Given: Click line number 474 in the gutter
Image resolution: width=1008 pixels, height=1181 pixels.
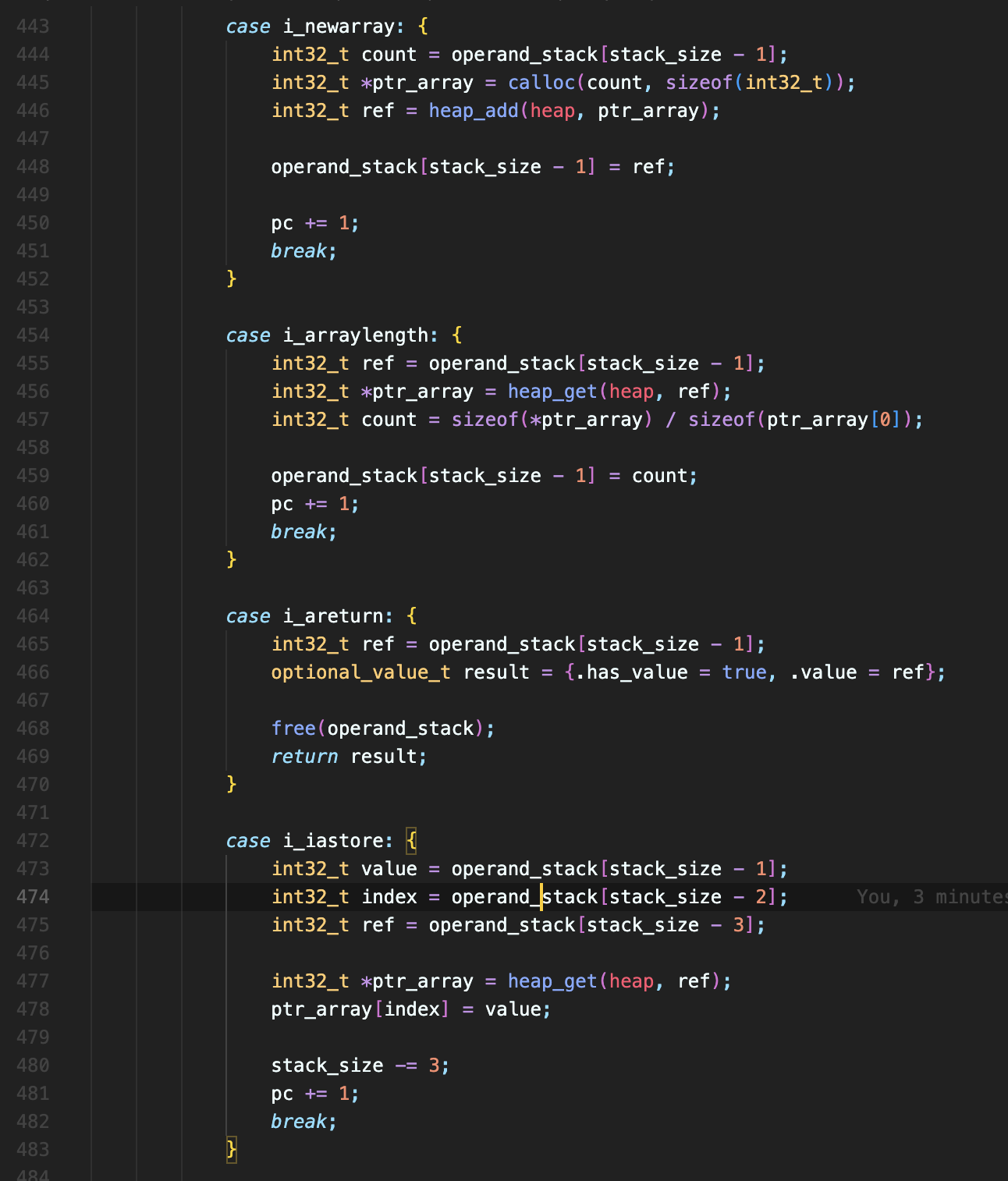Looking at the screenshot, I should 33,897.
